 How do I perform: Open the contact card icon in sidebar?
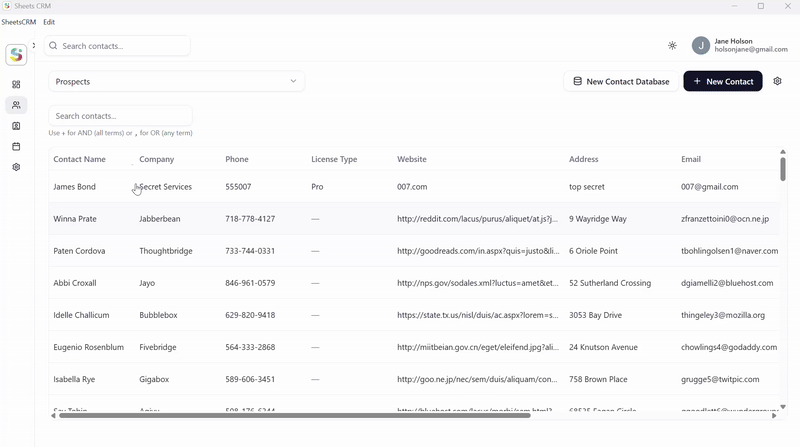click(16, 126)
